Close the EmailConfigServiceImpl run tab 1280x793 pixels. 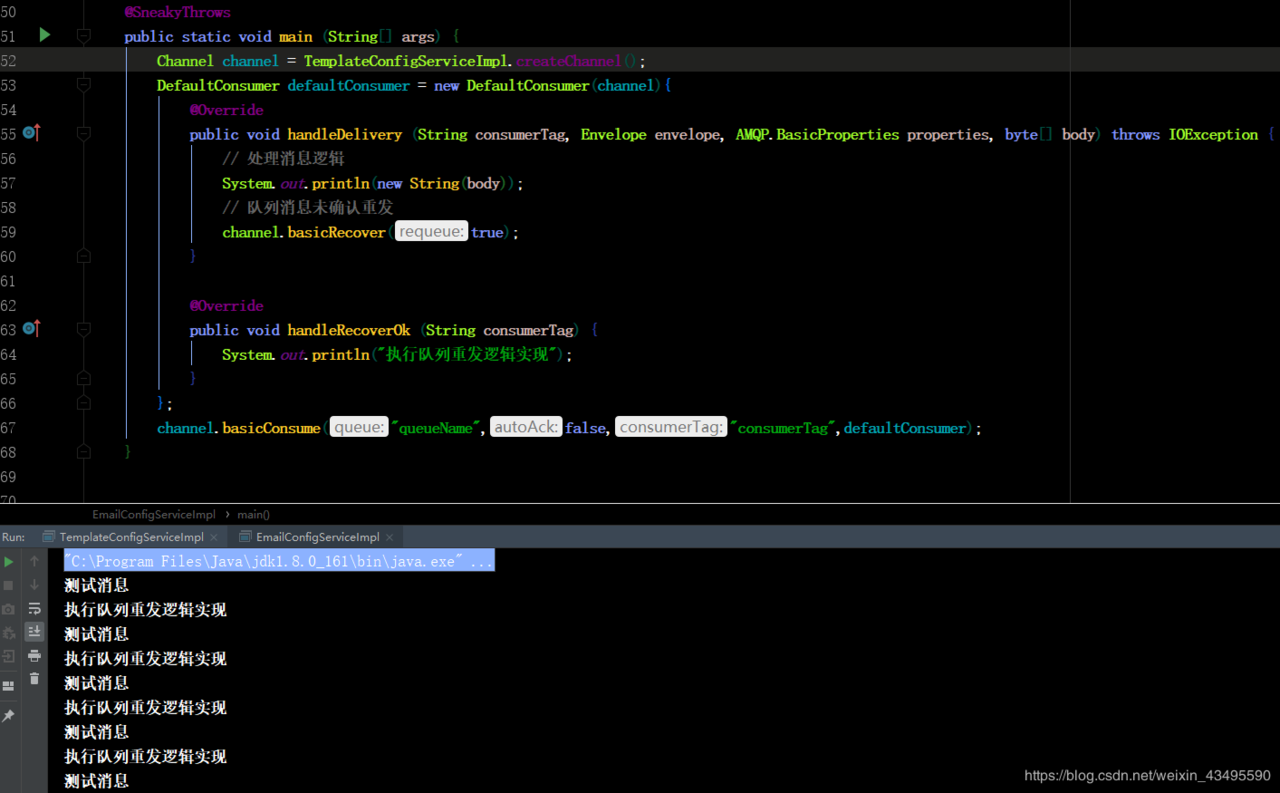(x=390, y=537)
